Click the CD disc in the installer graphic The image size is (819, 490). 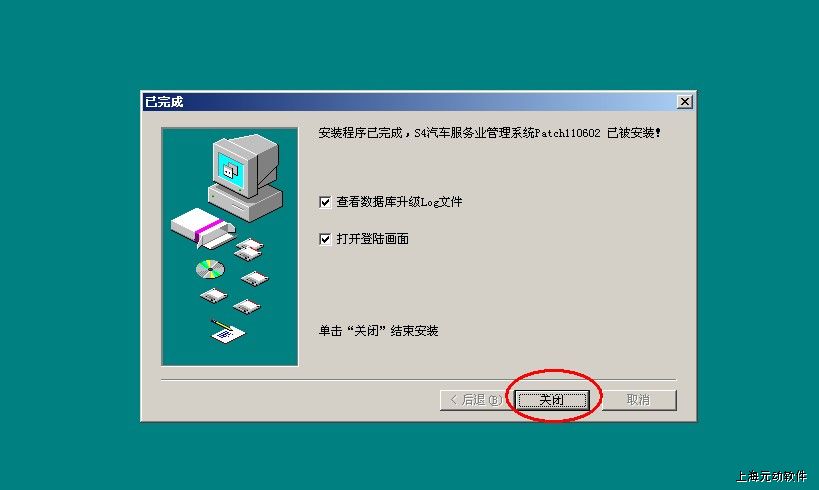[x=210, y=270]
